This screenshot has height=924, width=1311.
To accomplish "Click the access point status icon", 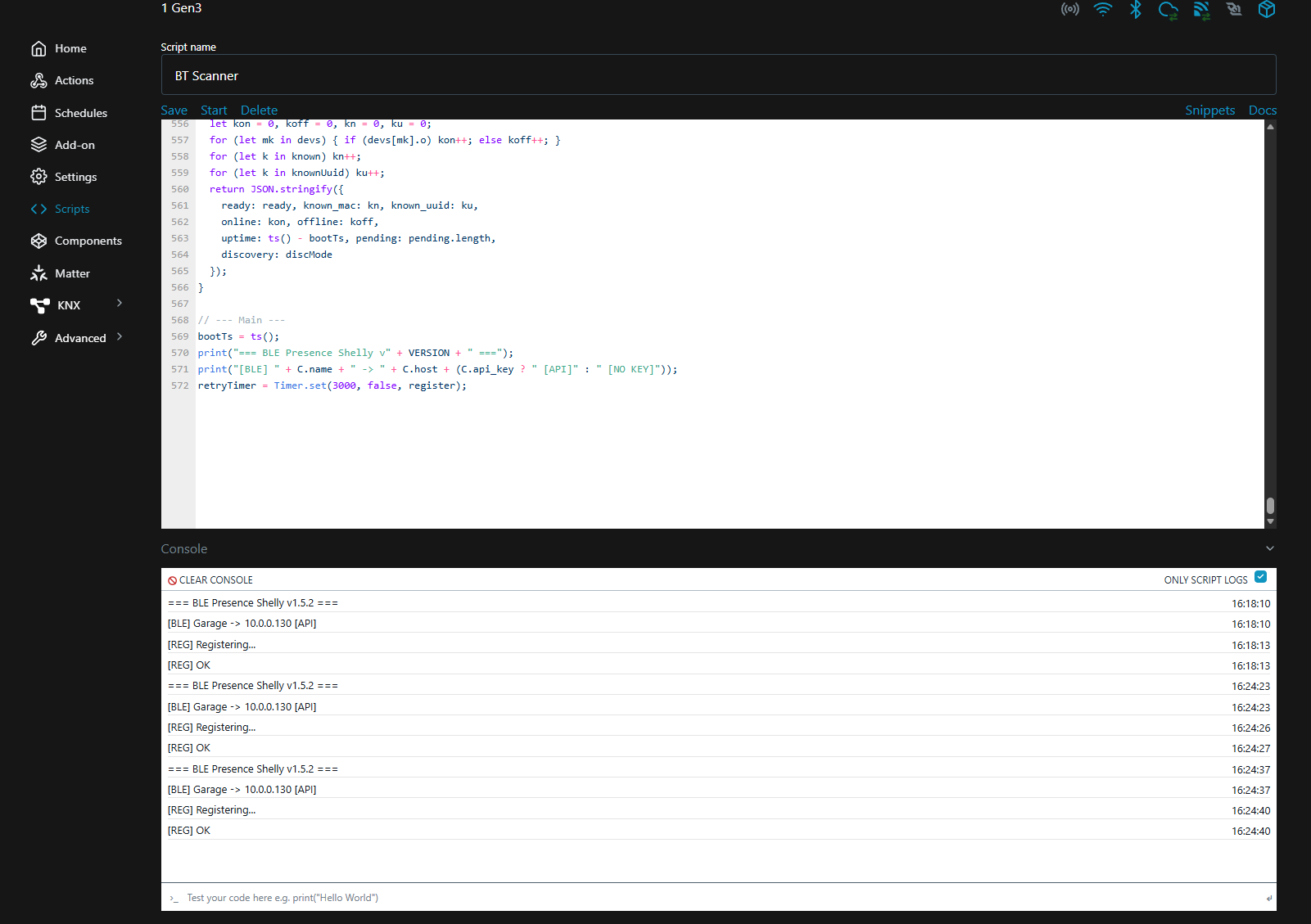I will [x=1069, y=10].
